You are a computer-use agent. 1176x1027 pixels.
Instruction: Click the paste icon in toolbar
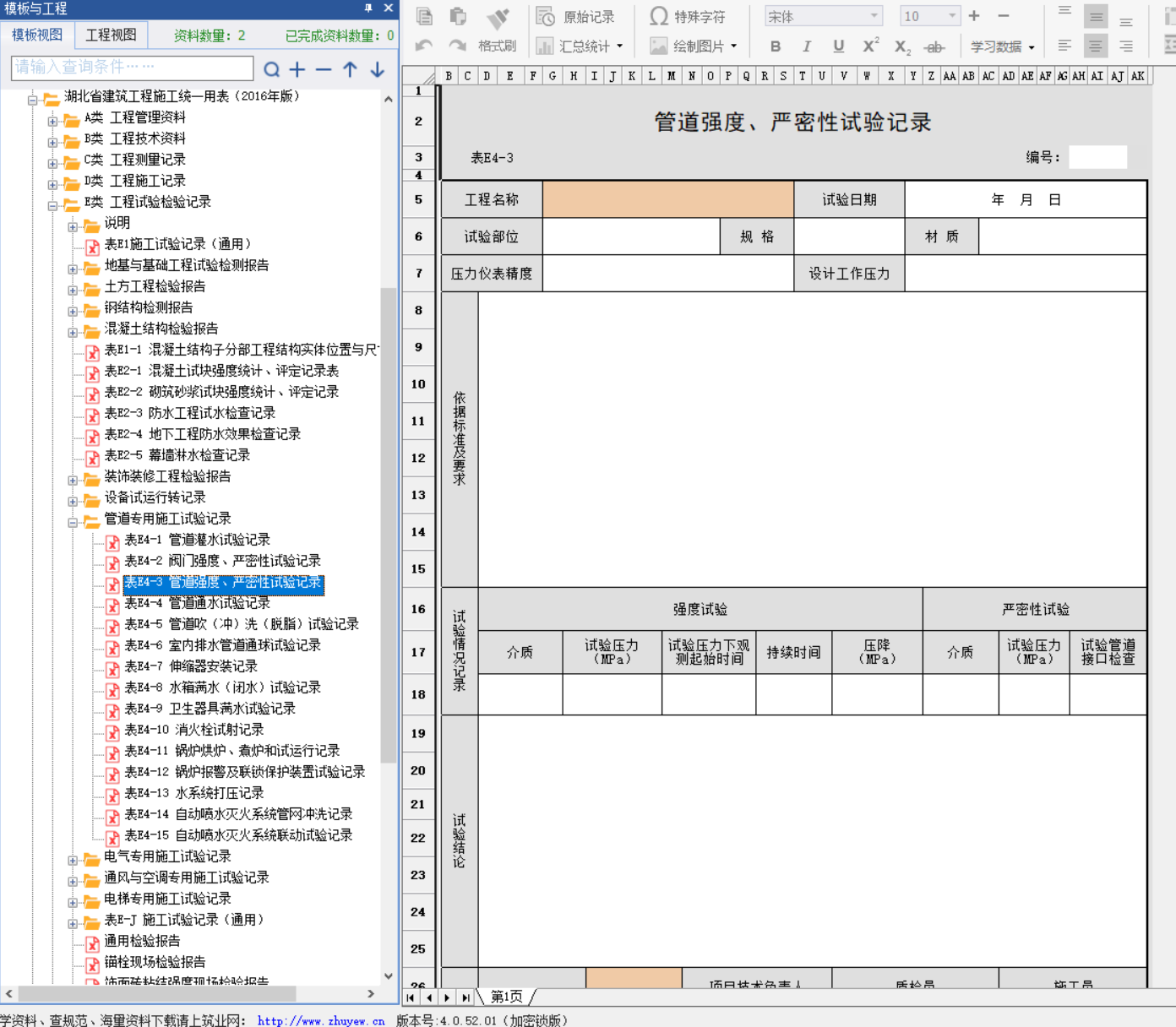point(459,16)
